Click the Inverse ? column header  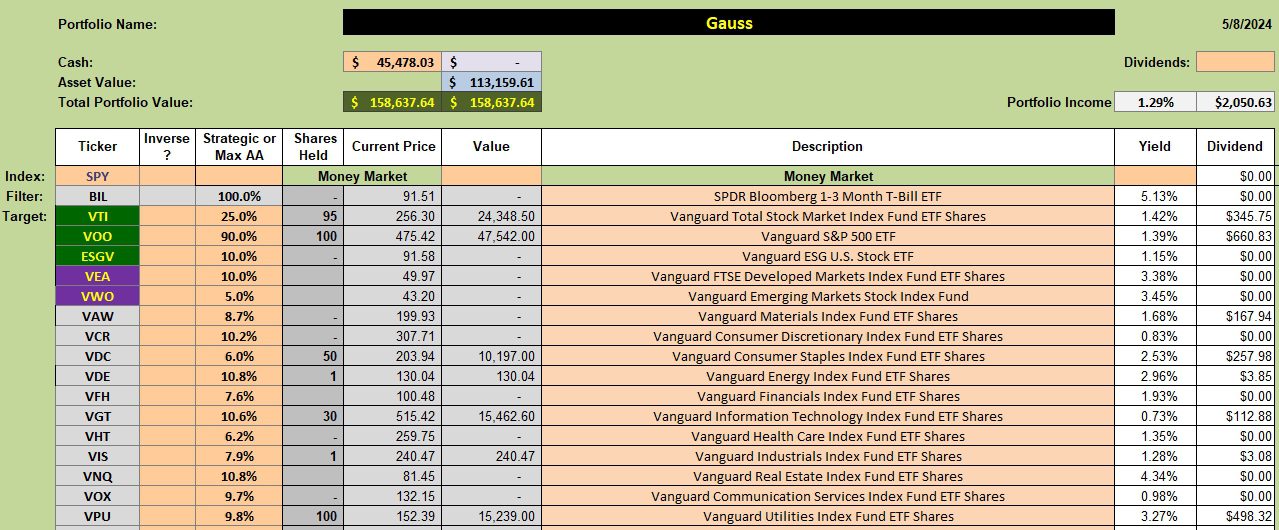click(x=167, y=147)
